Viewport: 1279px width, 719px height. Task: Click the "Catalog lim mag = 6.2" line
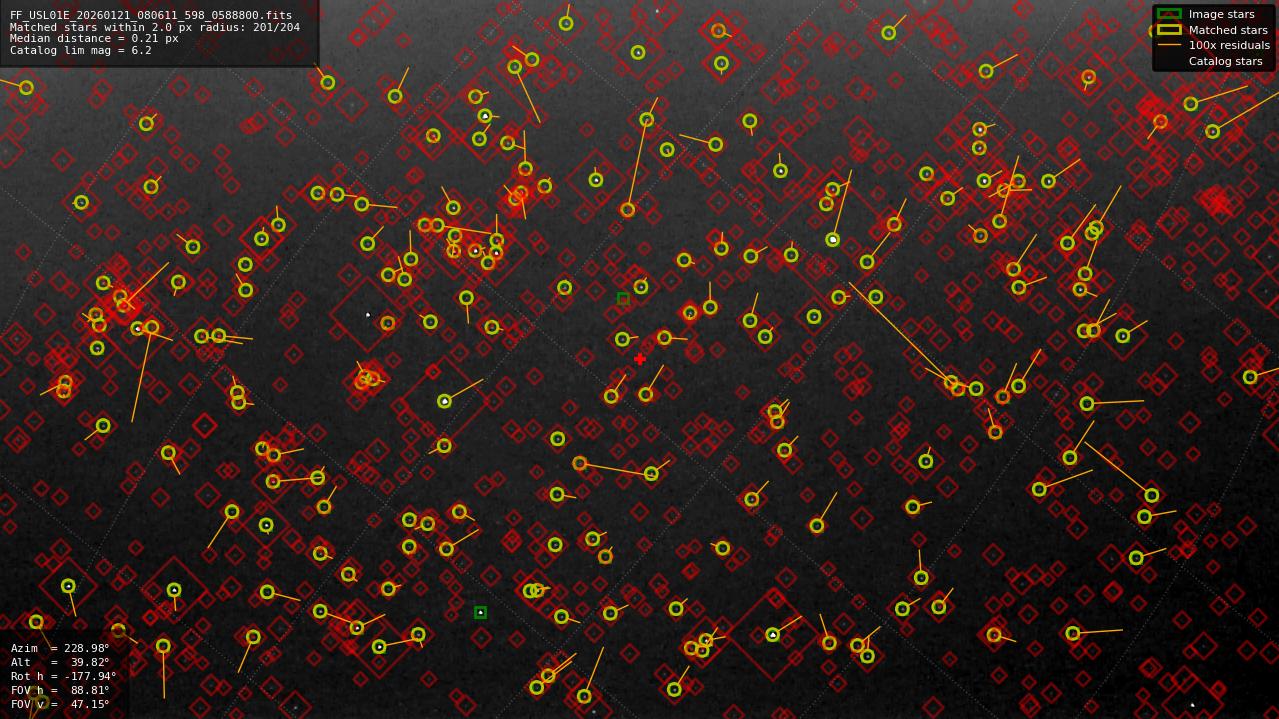click(81, 51)
